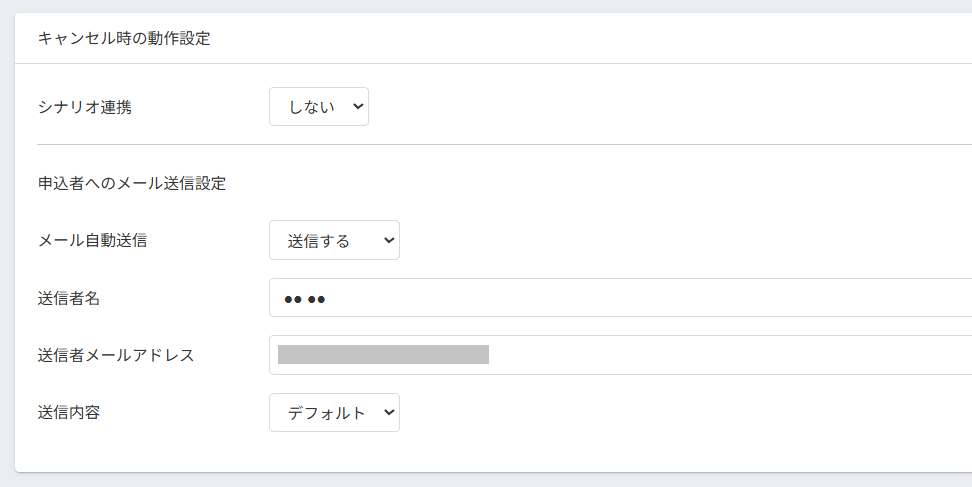Select the 送信する value text
This screenshot has width=972, height=487.
pyautogui.click(x=318, y=241)
